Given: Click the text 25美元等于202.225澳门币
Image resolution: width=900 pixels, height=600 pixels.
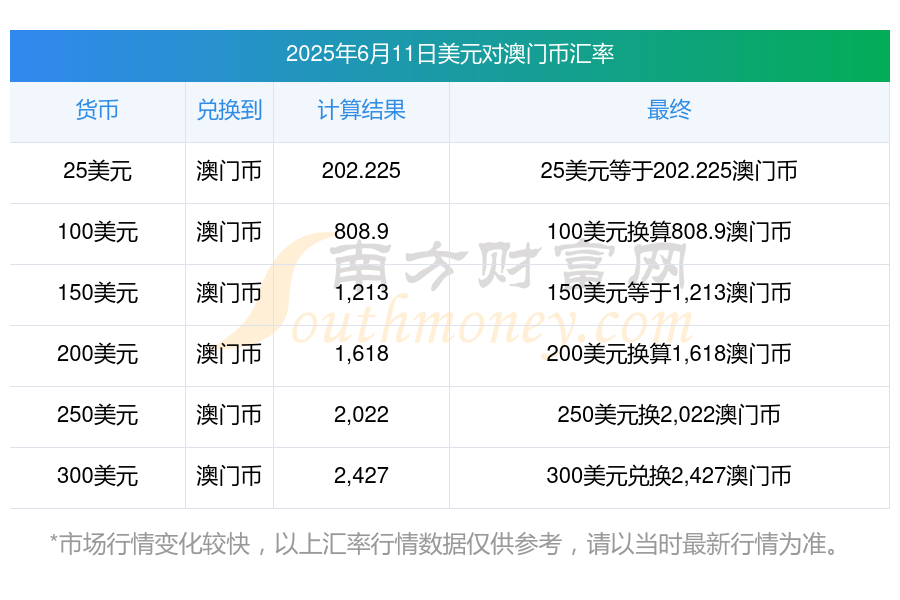Looking at the screenshot, I should tap(669, 171).
